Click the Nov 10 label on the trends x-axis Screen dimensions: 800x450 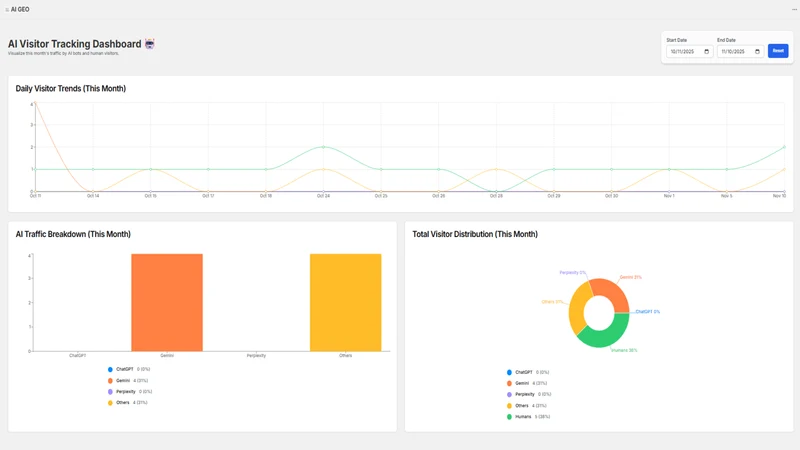779,196
